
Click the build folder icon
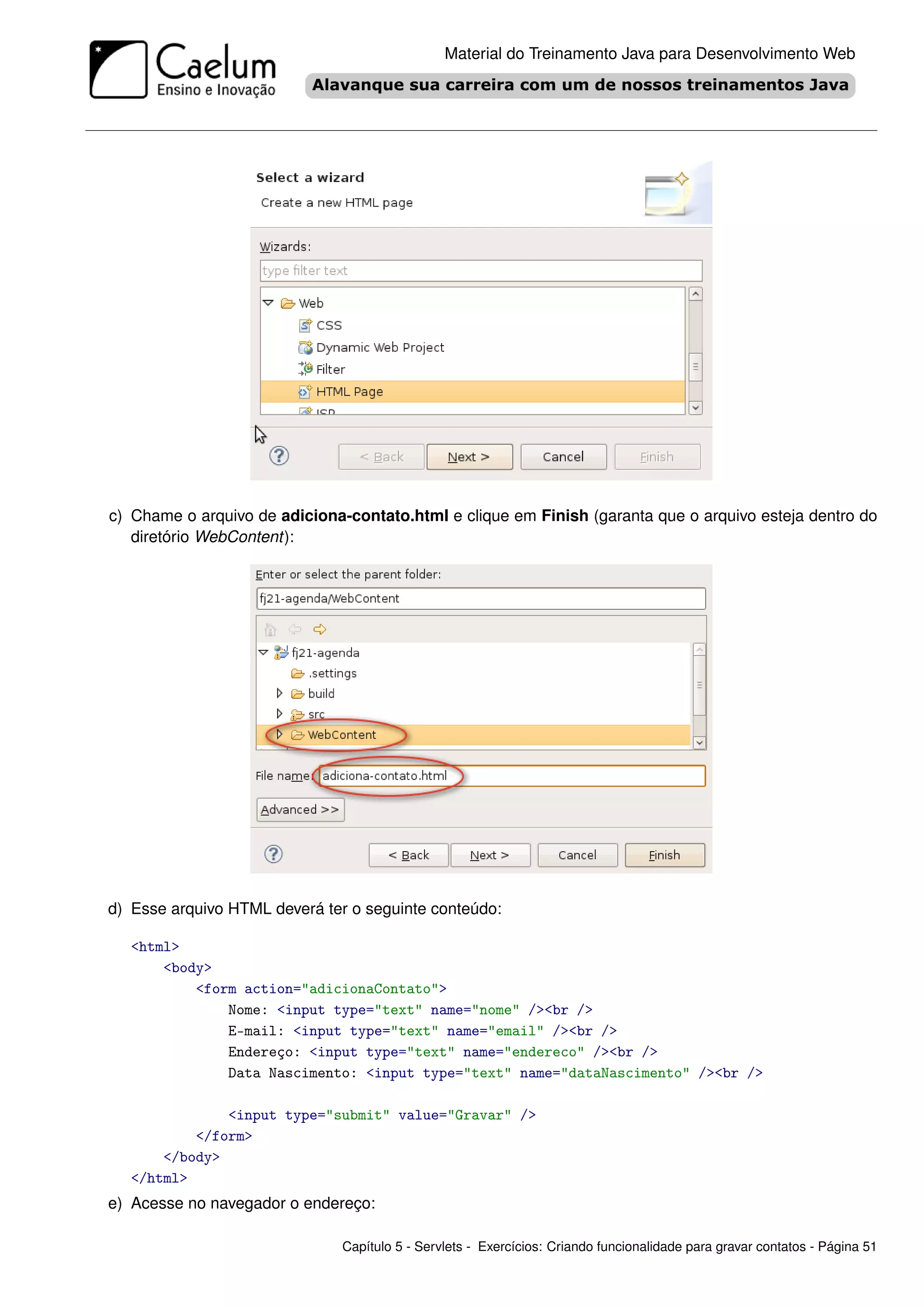click(x=298, y=694)
